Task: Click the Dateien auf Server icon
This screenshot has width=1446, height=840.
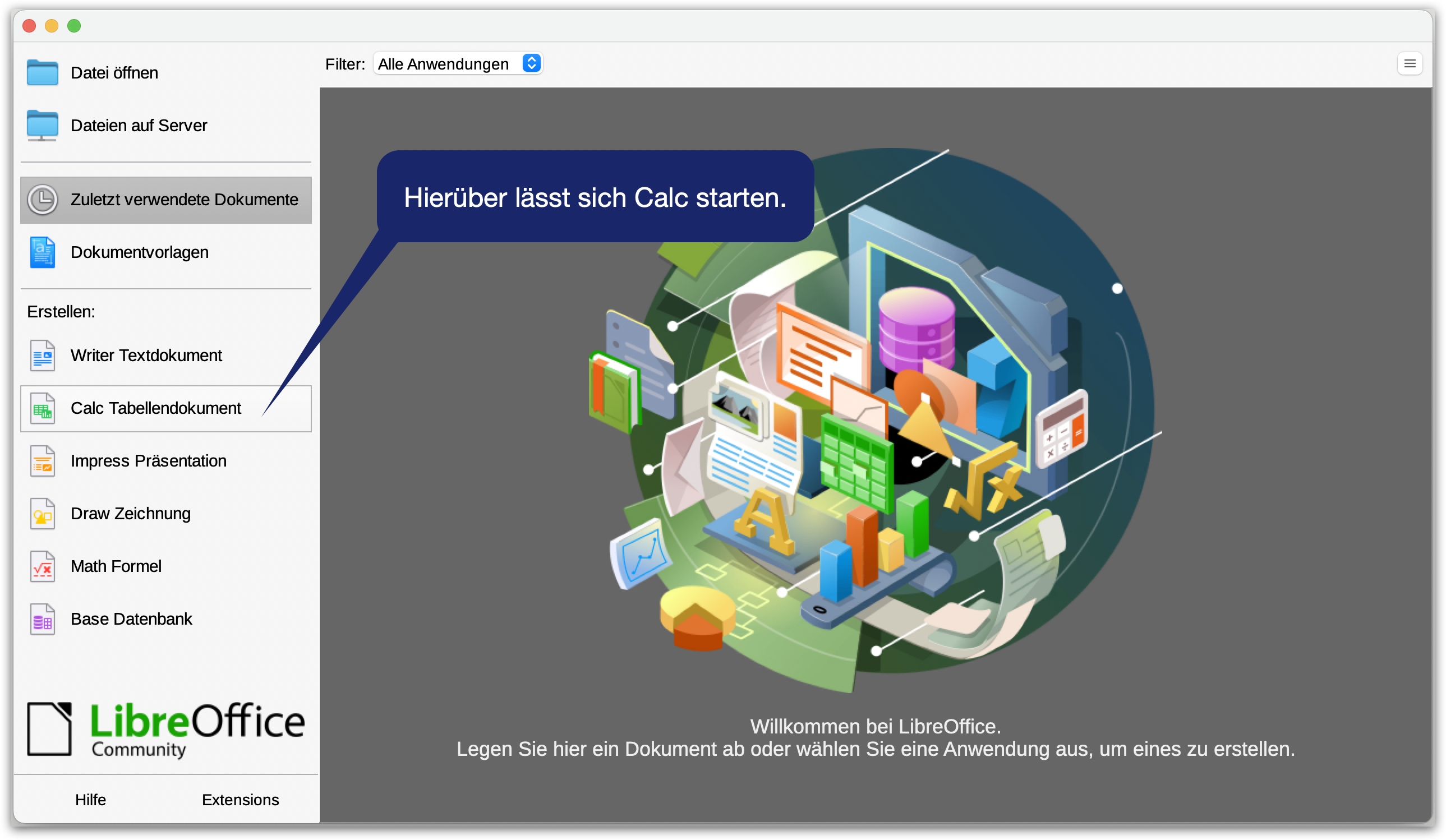Action: 43,126
